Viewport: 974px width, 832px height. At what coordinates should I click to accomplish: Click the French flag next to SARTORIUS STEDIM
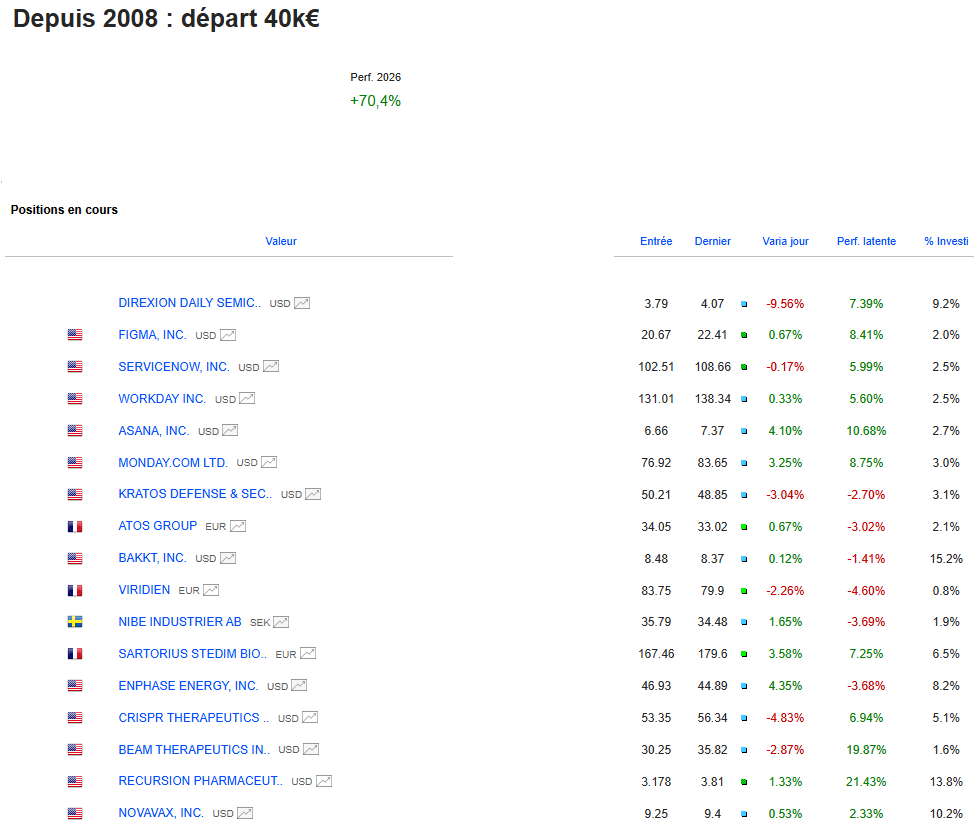coord(75,654)
